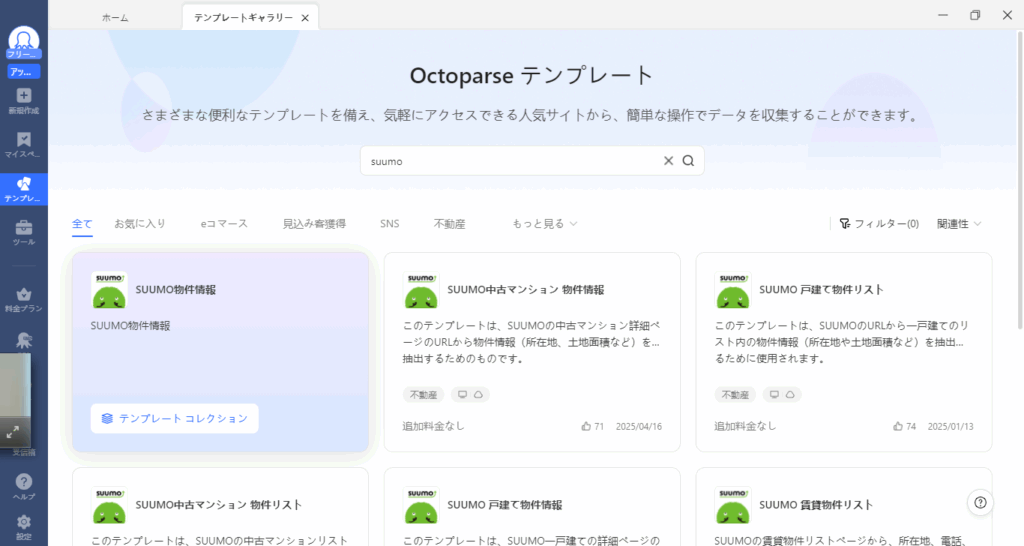Select the SNS category tab

tap(390, 224)
